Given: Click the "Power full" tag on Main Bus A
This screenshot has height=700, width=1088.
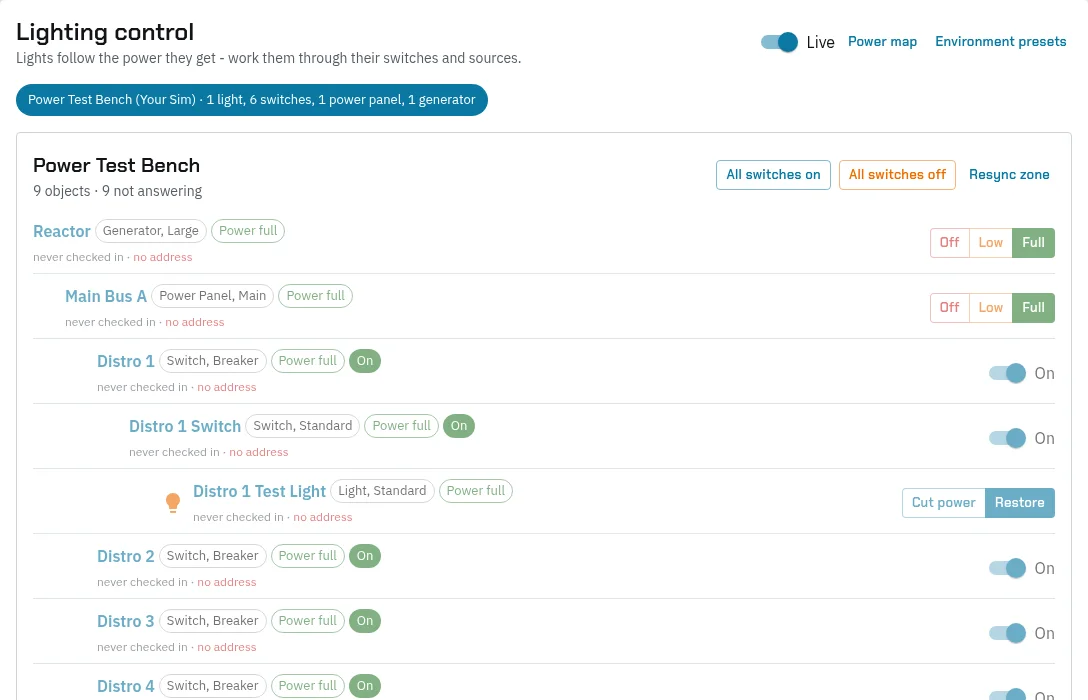Looking at the screenshot, I should click(x=315, y=296).
